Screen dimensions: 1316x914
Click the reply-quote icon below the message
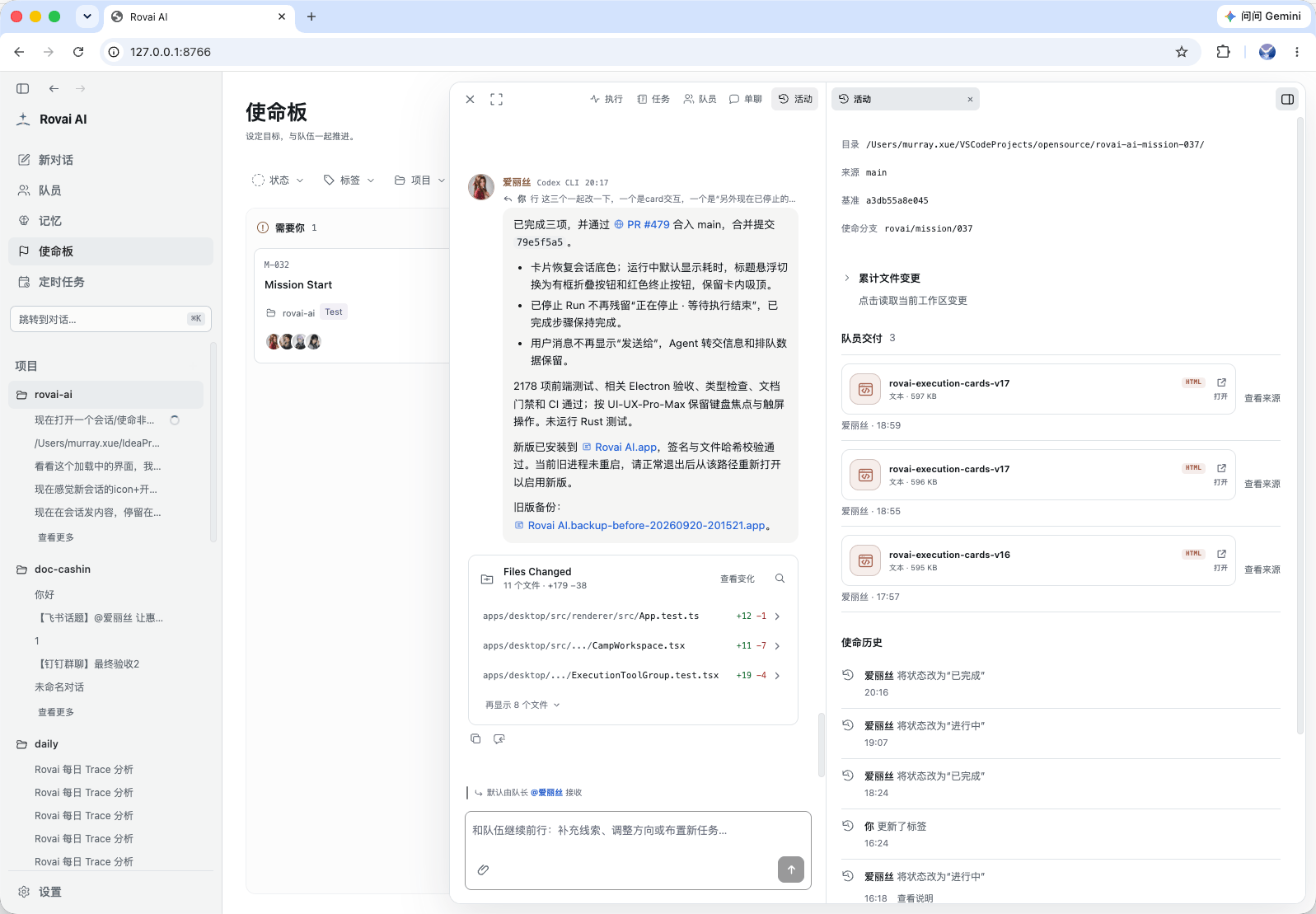tap(499, 738)
